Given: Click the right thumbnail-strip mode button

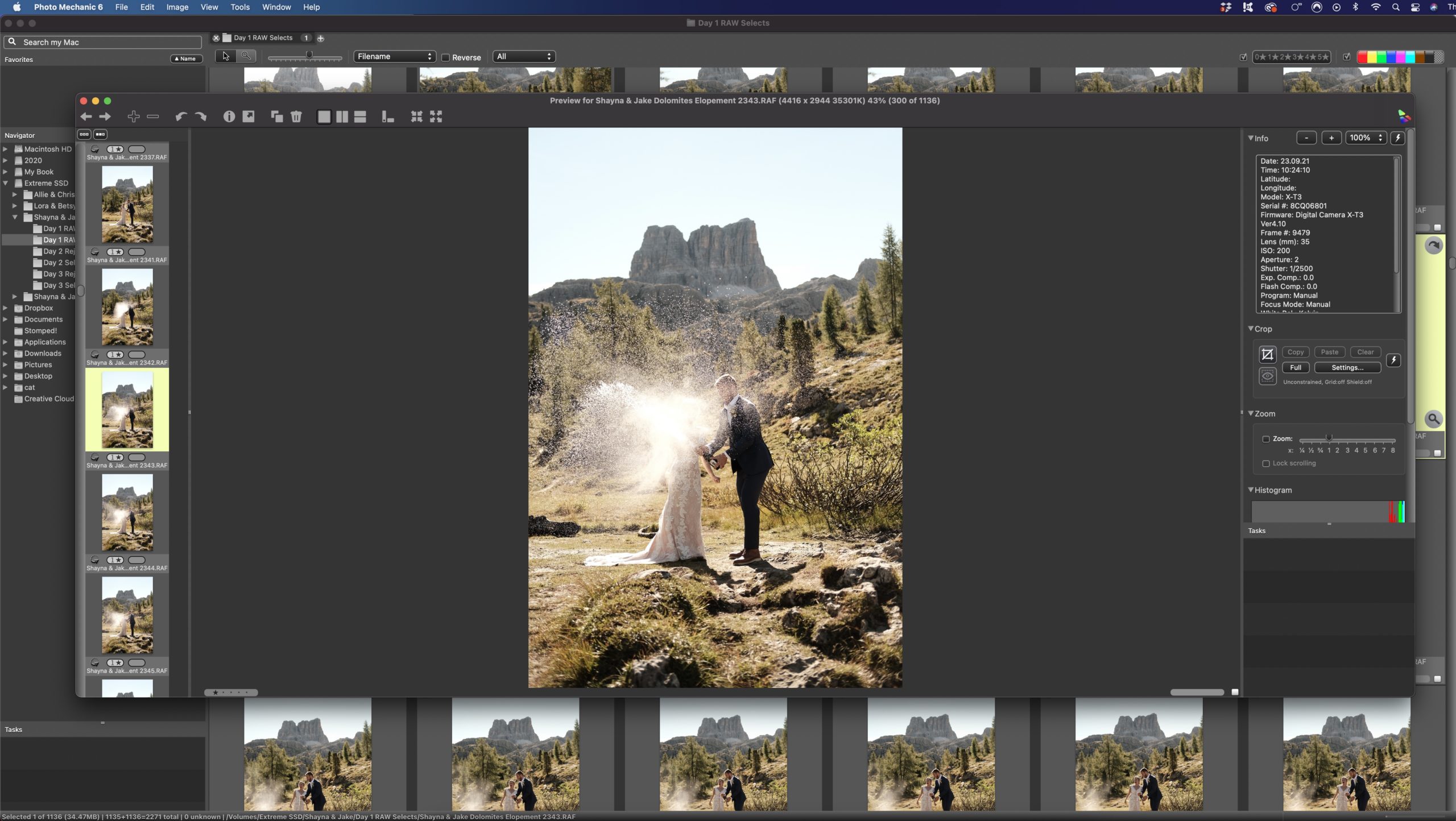Looking at the screenshot, I should pos(100,134).
